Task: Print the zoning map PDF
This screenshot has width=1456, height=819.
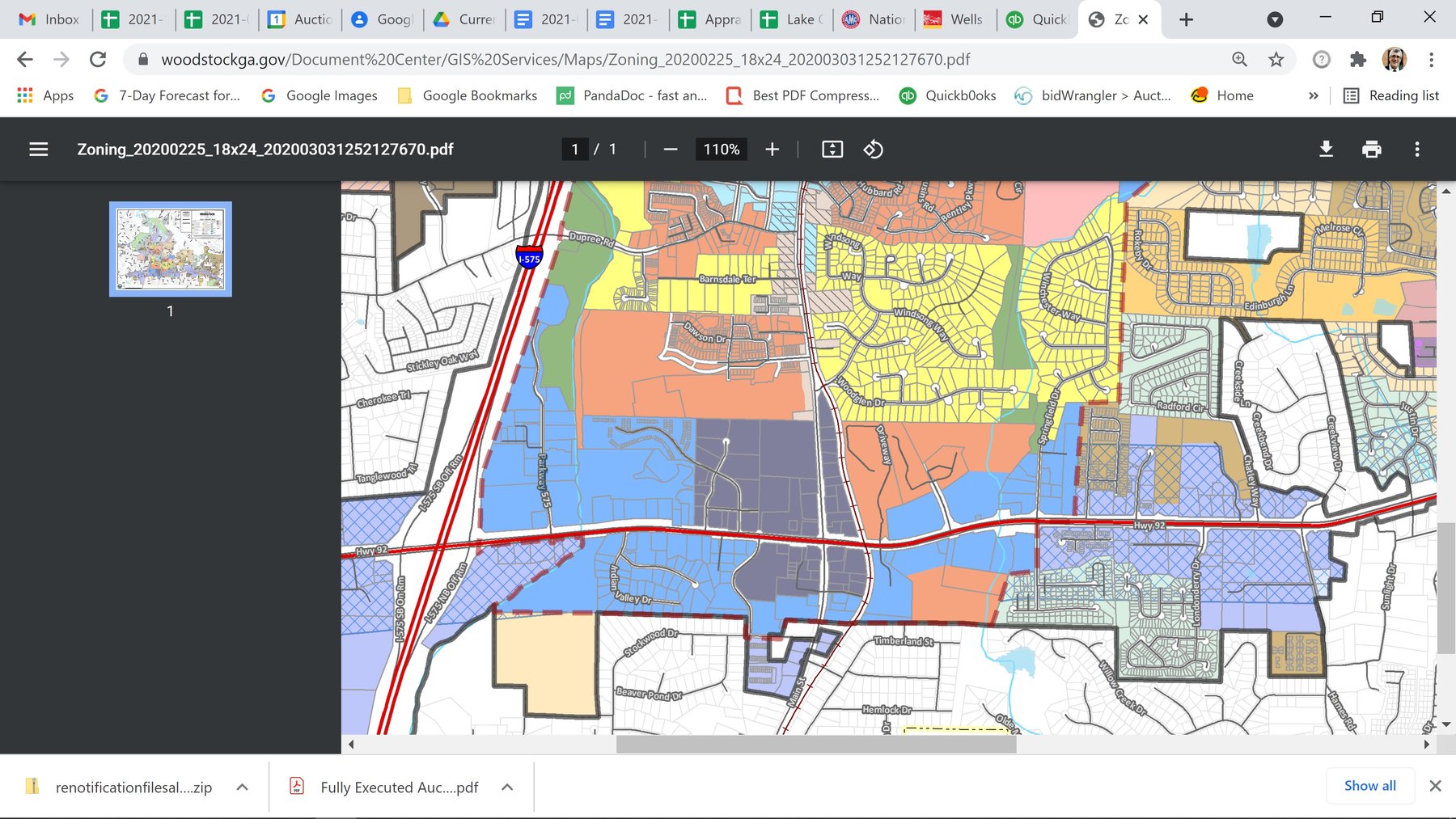Action: 1371,150
